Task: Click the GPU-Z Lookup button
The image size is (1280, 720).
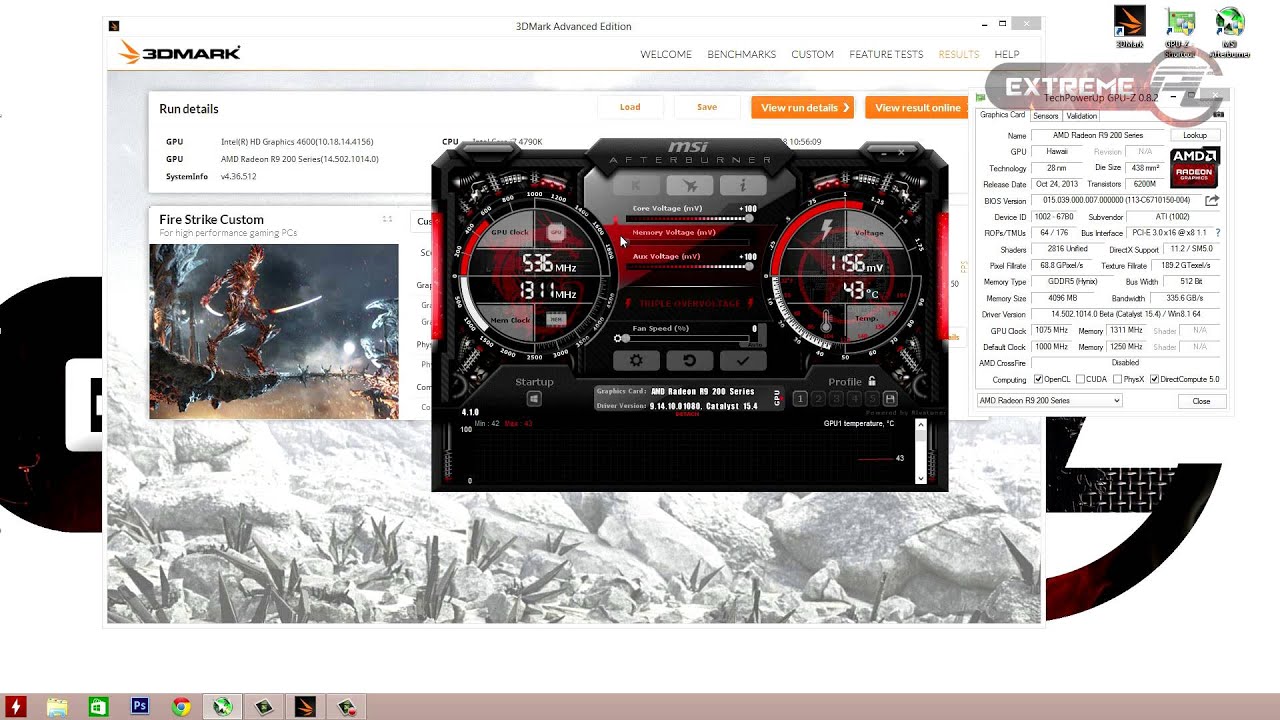Action: [1195, 135]
